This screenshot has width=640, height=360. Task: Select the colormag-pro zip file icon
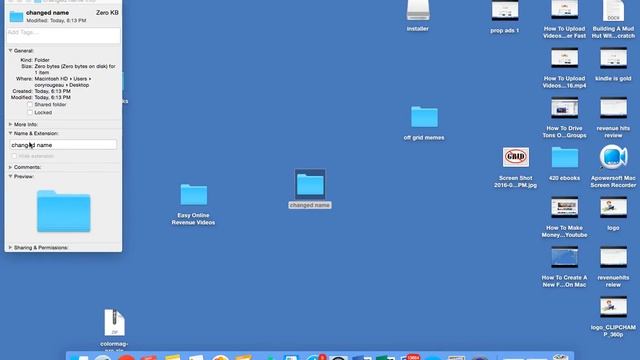[114, 322]
